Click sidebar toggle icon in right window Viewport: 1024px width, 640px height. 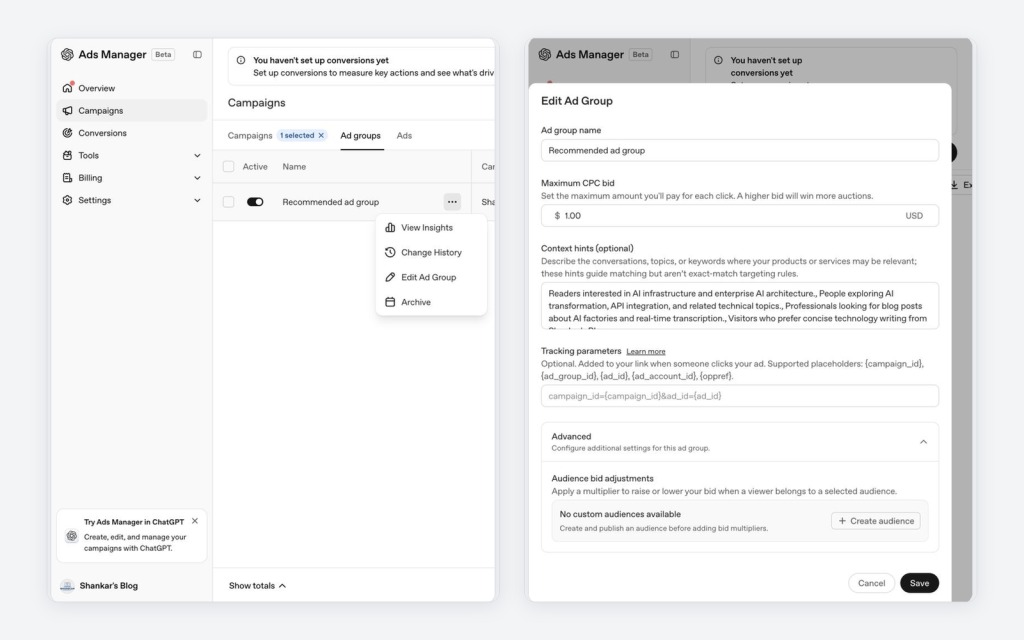click(x=675, y=54)
